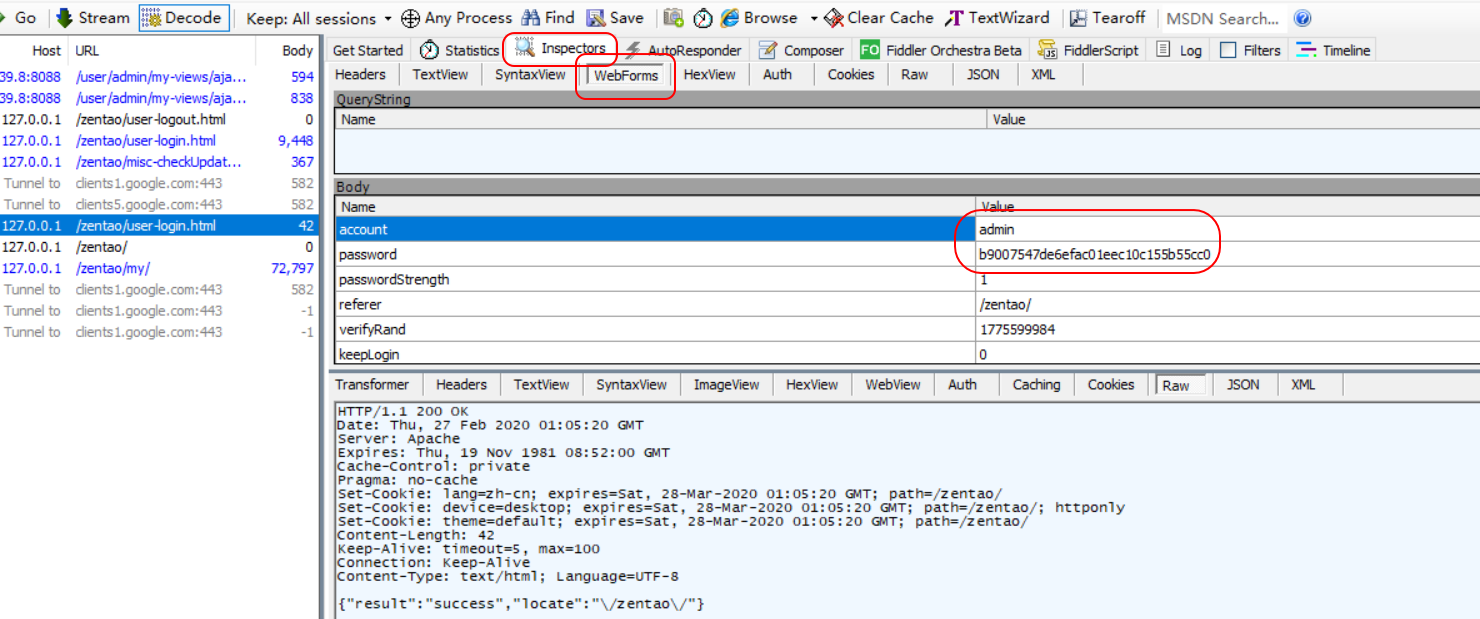Click the Go toolbar button

pos(18,18)
